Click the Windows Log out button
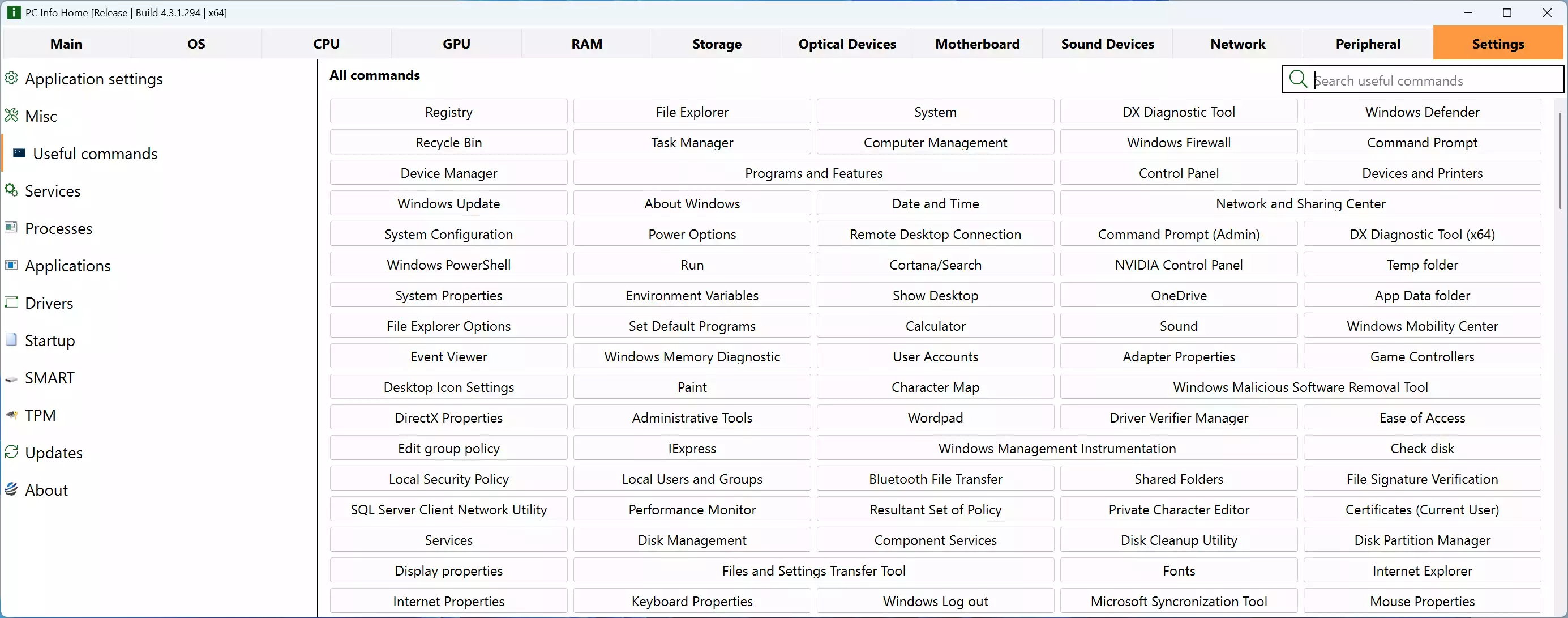Viewport: 1568px width, 618px height. coord(936,601)
